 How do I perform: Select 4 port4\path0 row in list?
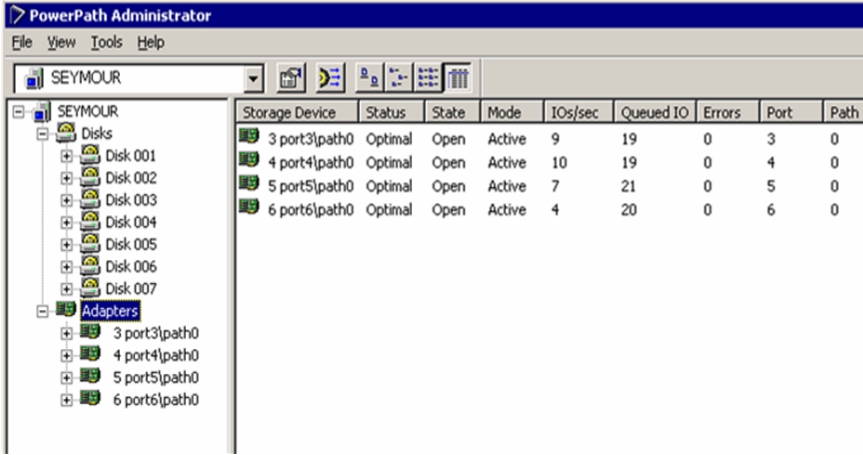[550, 162]
